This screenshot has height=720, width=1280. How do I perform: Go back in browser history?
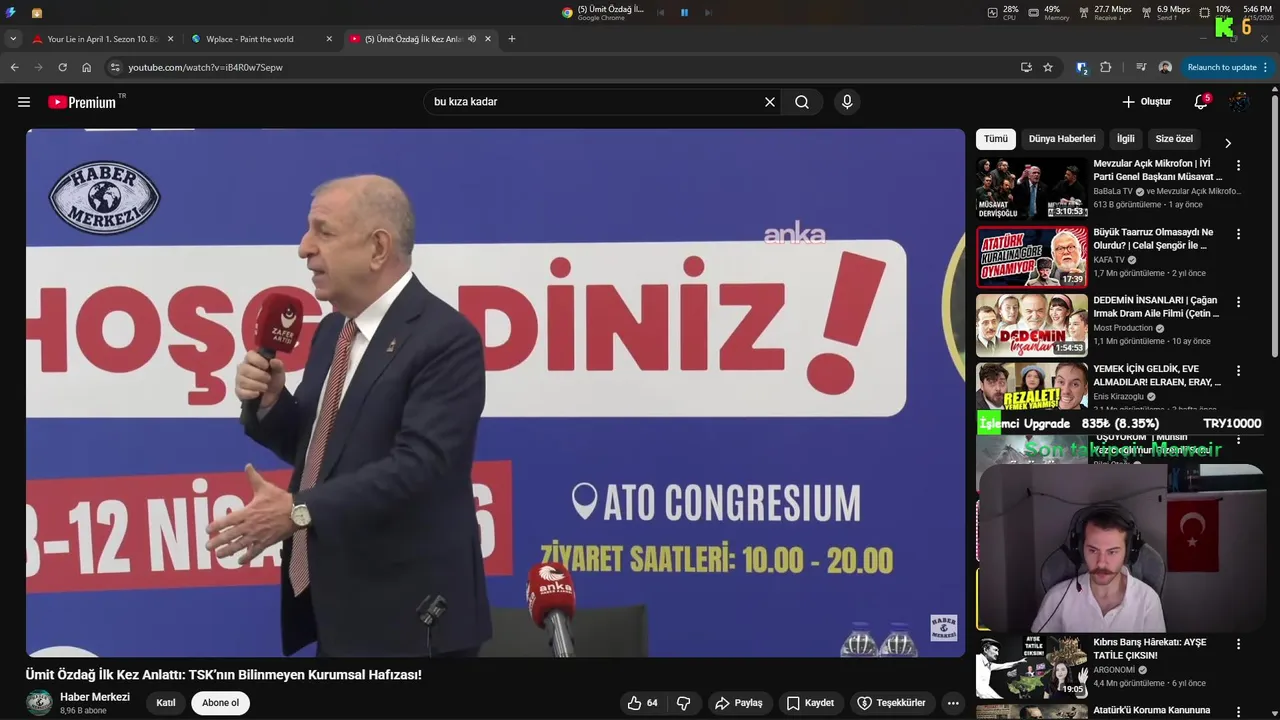pos(14,67)
